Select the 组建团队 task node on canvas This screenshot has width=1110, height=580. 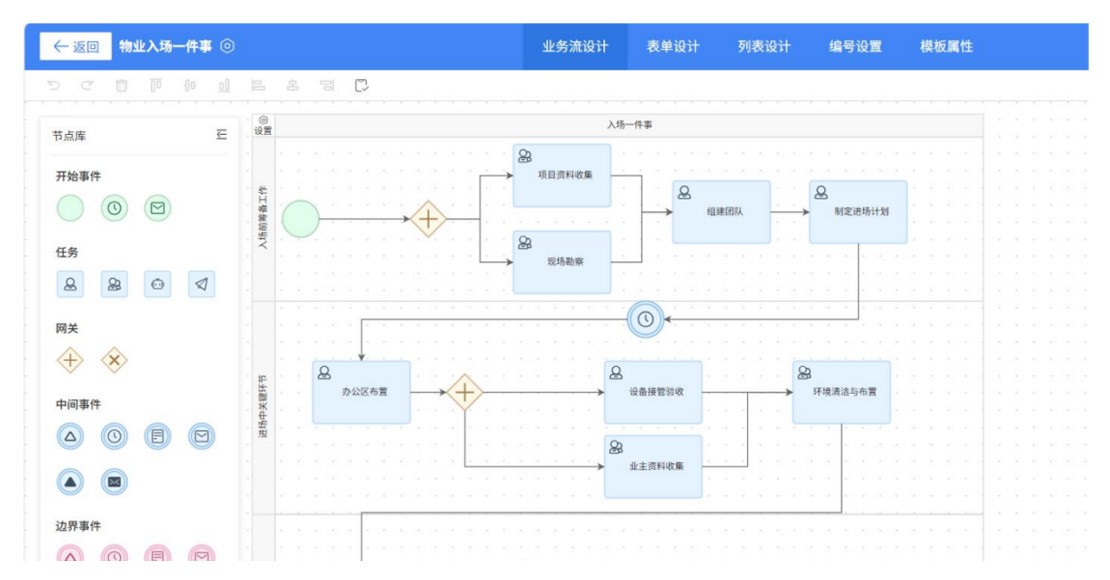[x=721, y=212]
